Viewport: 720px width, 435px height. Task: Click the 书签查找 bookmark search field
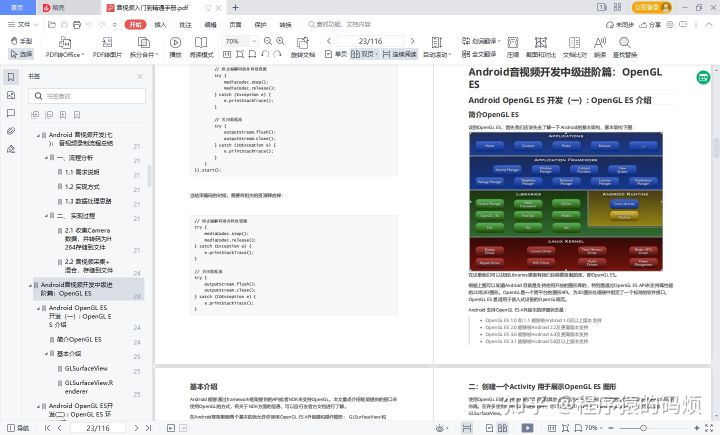(87, 96)
